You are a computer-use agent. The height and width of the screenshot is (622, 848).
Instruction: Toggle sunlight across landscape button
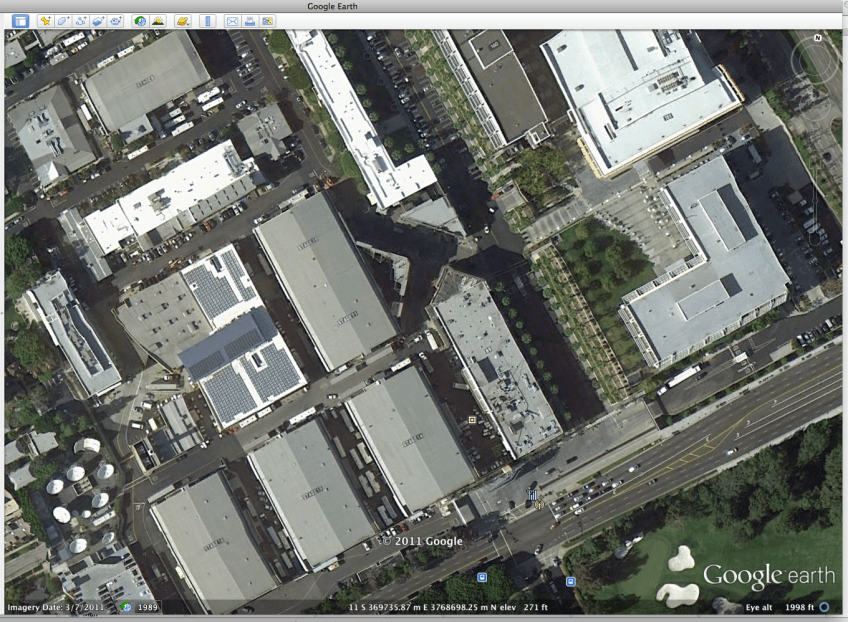click(x=157, y=21)
